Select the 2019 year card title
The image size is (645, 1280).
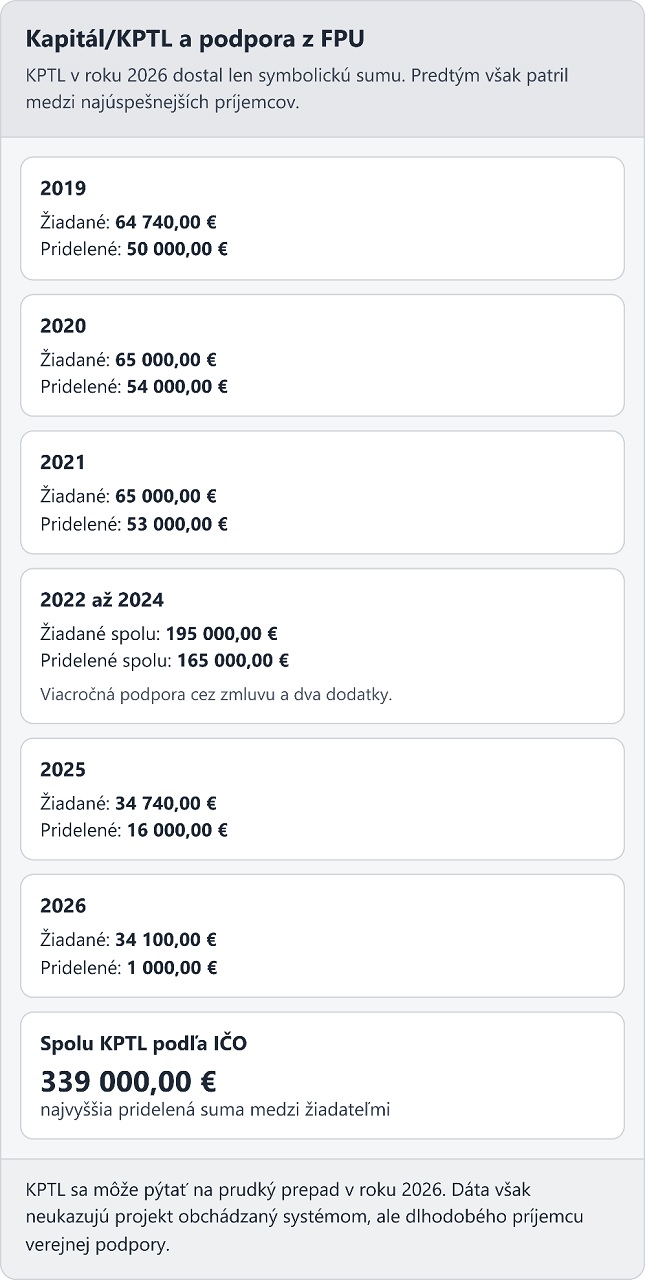pyautogui.click(x=63, y=188)
